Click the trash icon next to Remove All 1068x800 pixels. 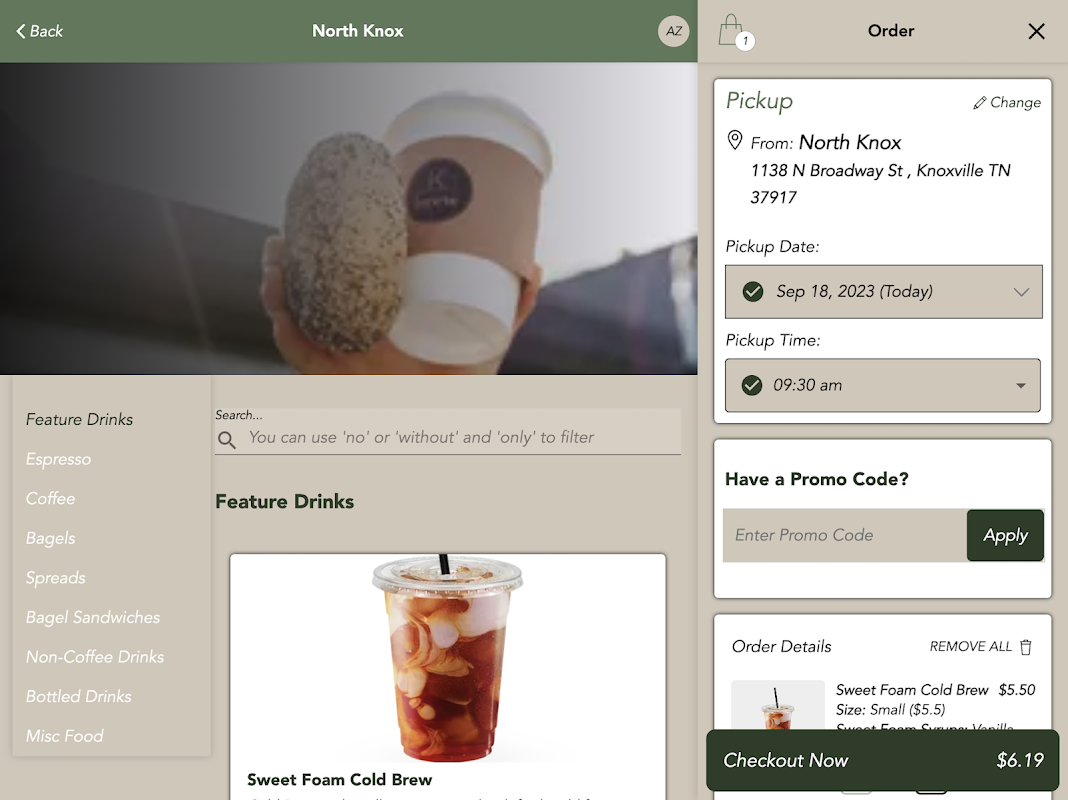click(x=1026, y=647)
